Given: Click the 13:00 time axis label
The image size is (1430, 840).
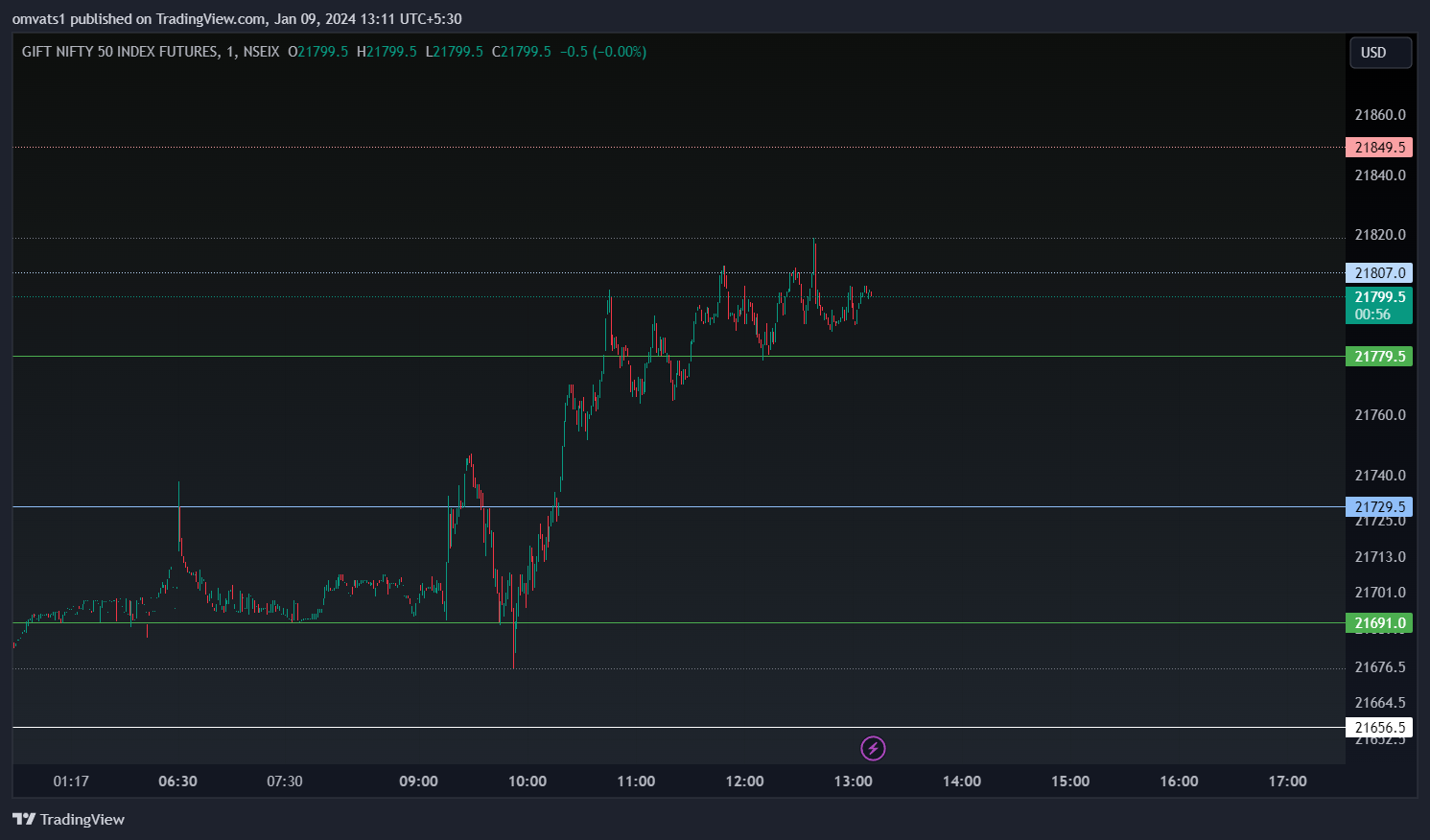Looking at the screenshot, I should coord(853,782).
